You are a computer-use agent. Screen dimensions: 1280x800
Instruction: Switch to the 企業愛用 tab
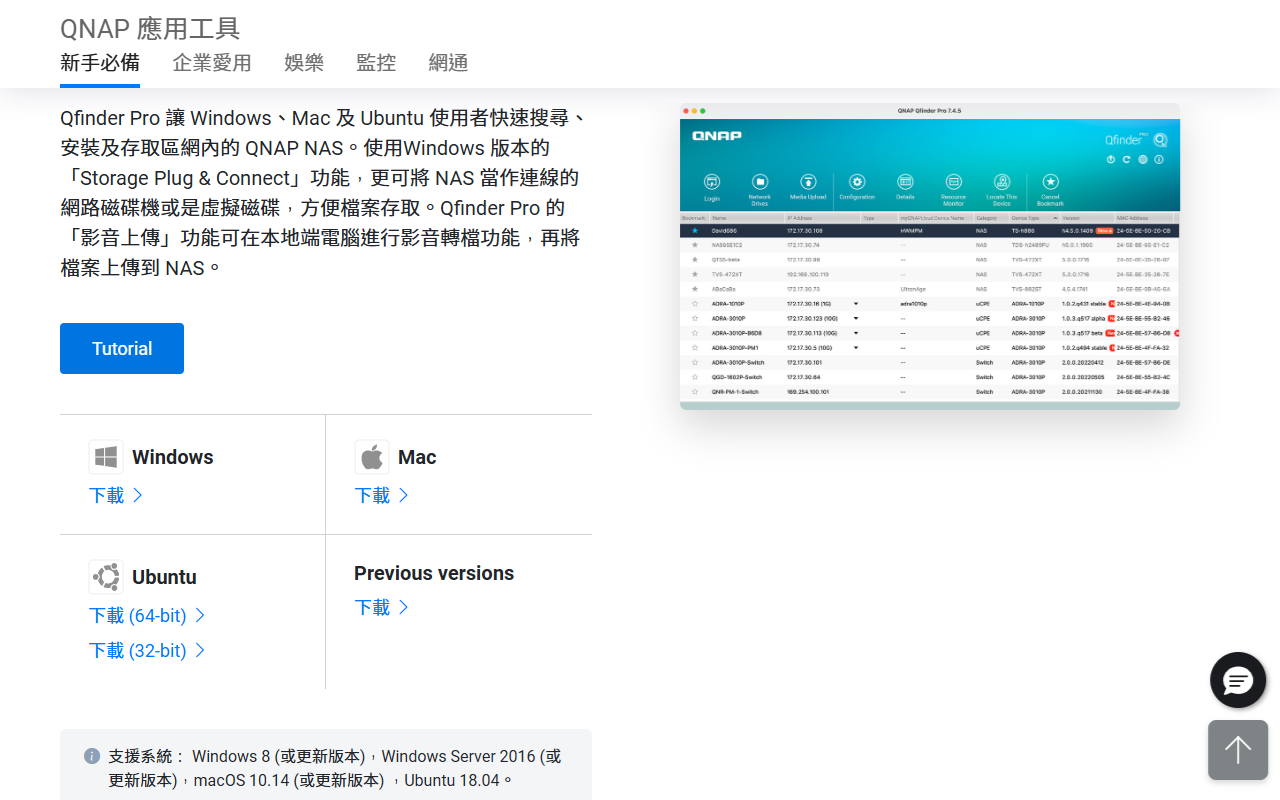coord(212,63)
